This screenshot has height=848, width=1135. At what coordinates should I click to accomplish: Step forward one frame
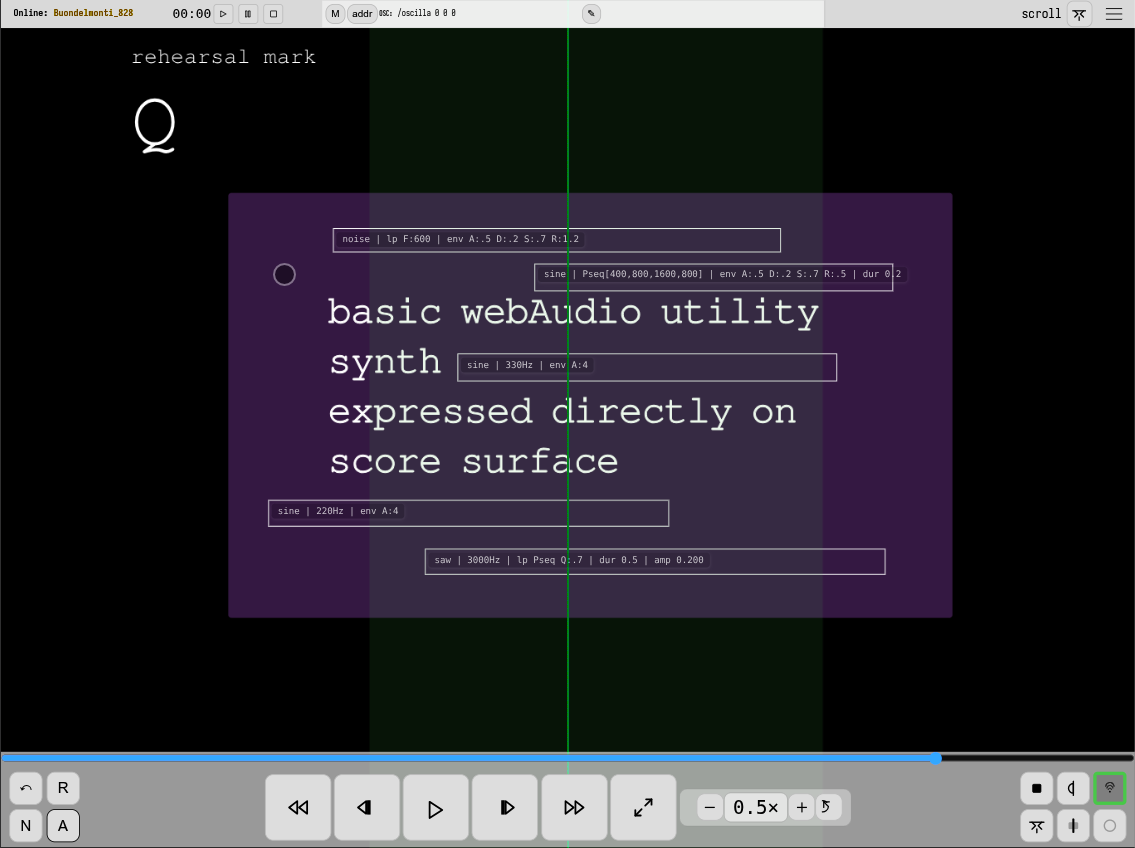tap(506, 808)
